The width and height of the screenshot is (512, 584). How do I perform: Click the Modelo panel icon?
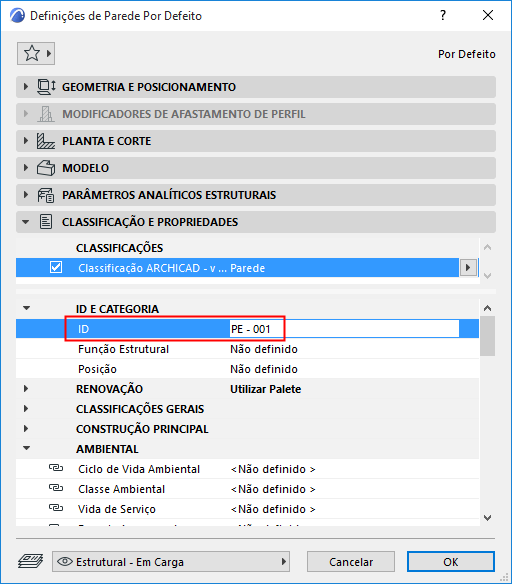coord(46,168)
